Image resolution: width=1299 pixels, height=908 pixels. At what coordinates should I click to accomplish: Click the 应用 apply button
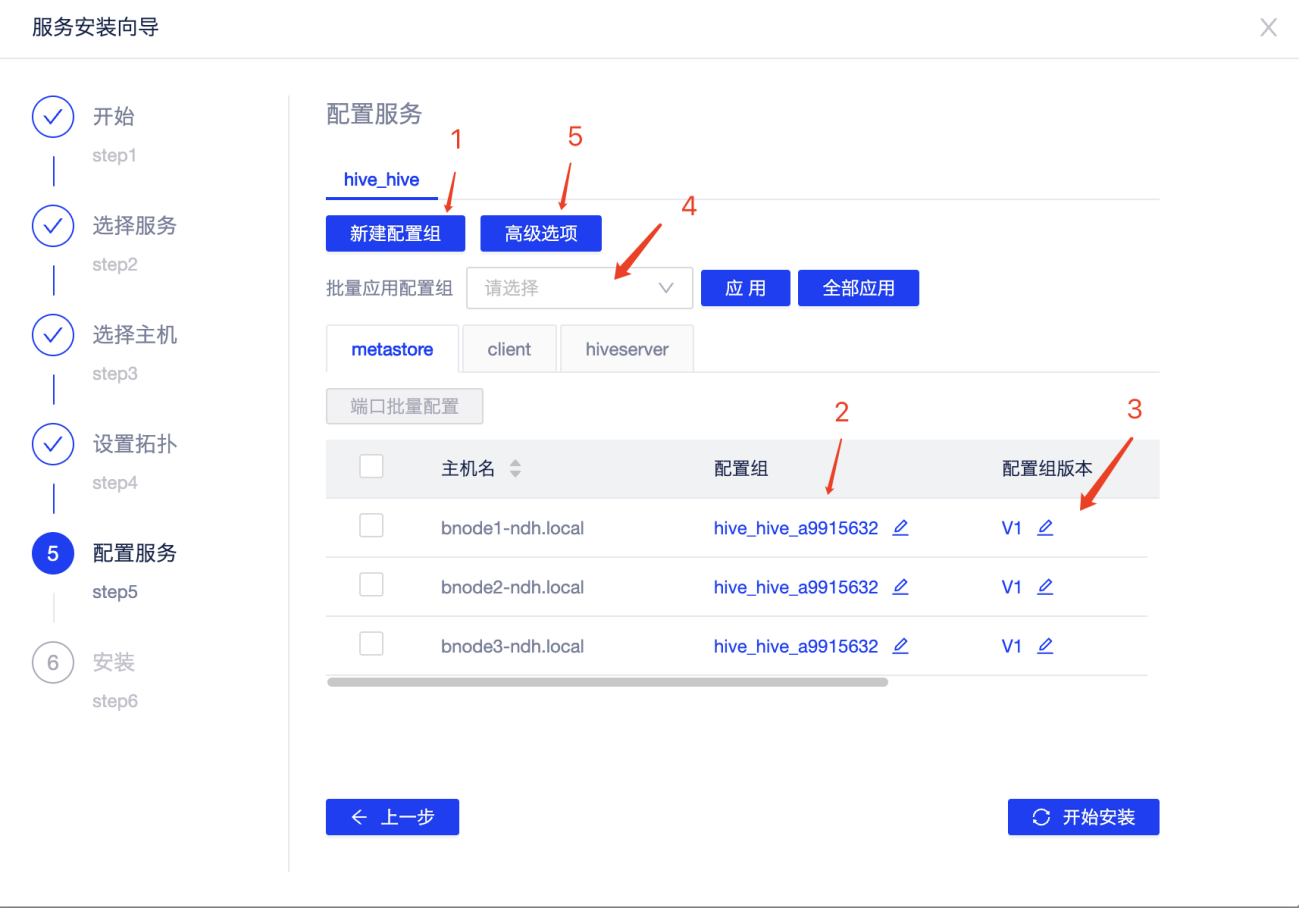[746, 288]
